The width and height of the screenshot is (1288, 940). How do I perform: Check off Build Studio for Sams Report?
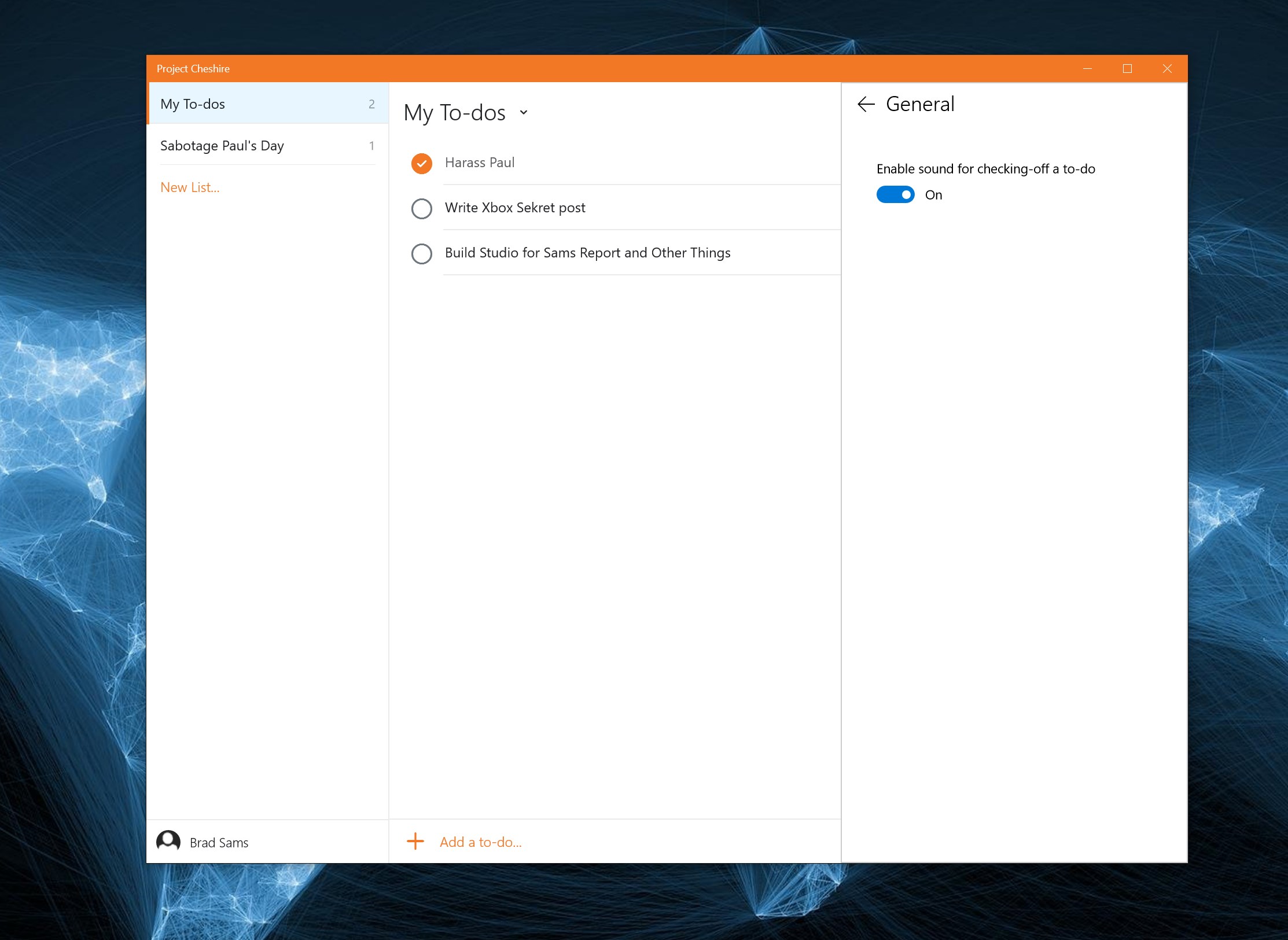pyautogui.click(x=422, y=253)
